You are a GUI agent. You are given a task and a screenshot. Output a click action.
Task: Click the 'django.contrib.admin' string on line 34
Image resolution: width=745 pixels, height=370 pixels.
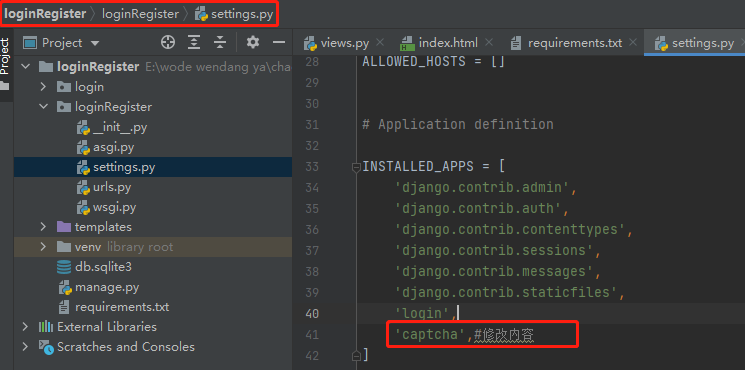pyautogui.click(x=482, y=188)
